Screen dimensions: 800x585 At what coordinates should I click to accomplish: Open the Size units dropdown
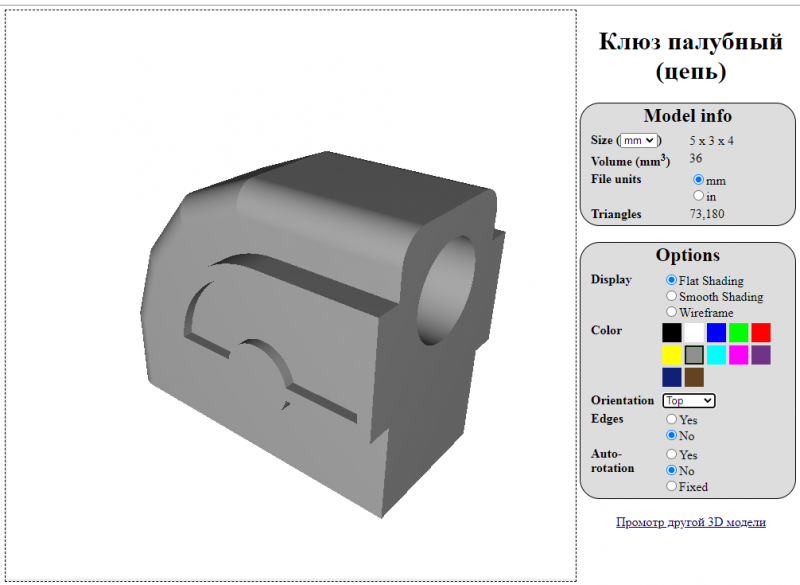click(x=638, y=141)
